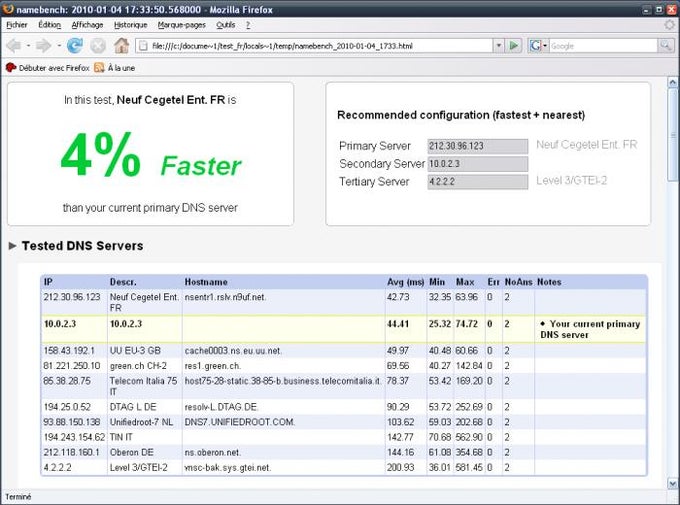
Task: Click hostname resolv-L.DTAG.DE.
Action: coord(221,407)
